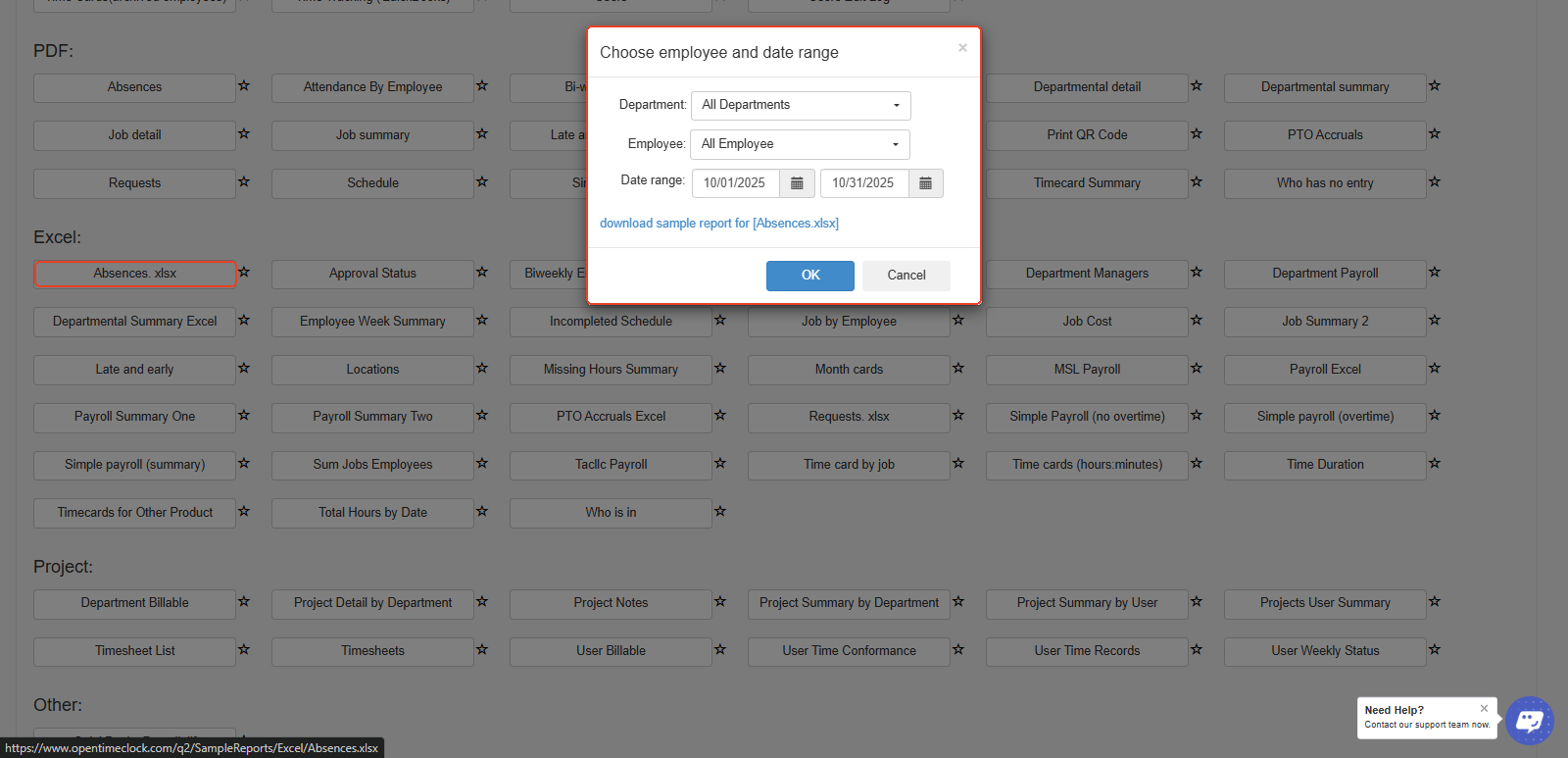Expand the Employee dropdown
Viewport: 1568px width, 758px height.
coord(800,144)
